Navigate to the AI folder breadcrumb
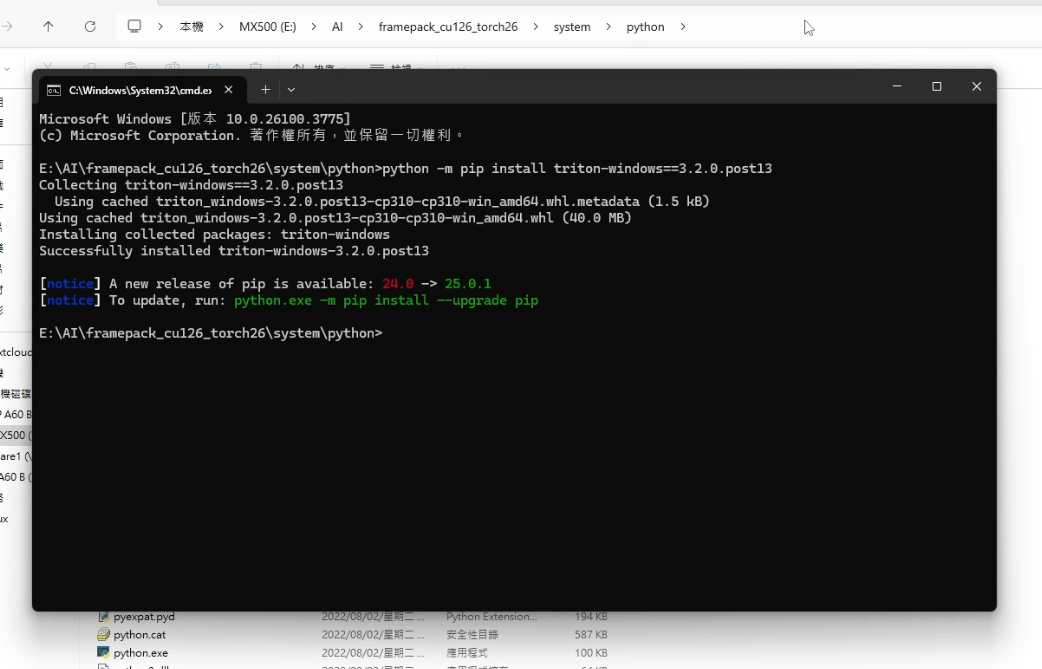 pos(338,27)
